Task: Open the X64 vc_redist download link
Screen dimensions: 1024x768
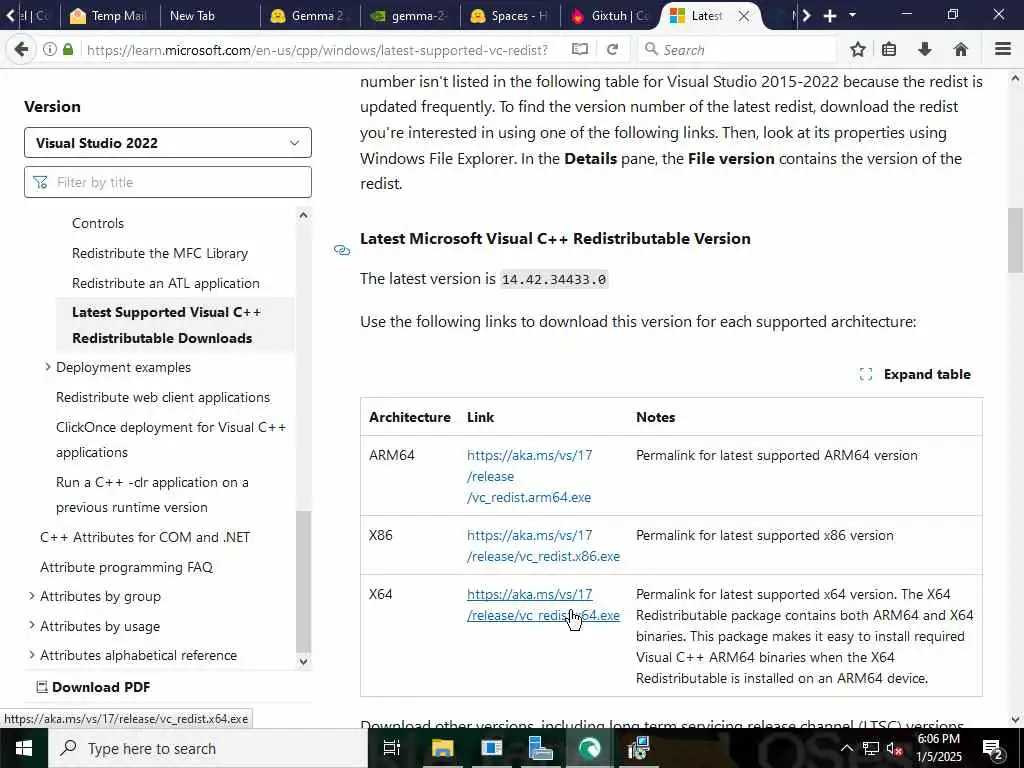Action: (x=543, y=605)
